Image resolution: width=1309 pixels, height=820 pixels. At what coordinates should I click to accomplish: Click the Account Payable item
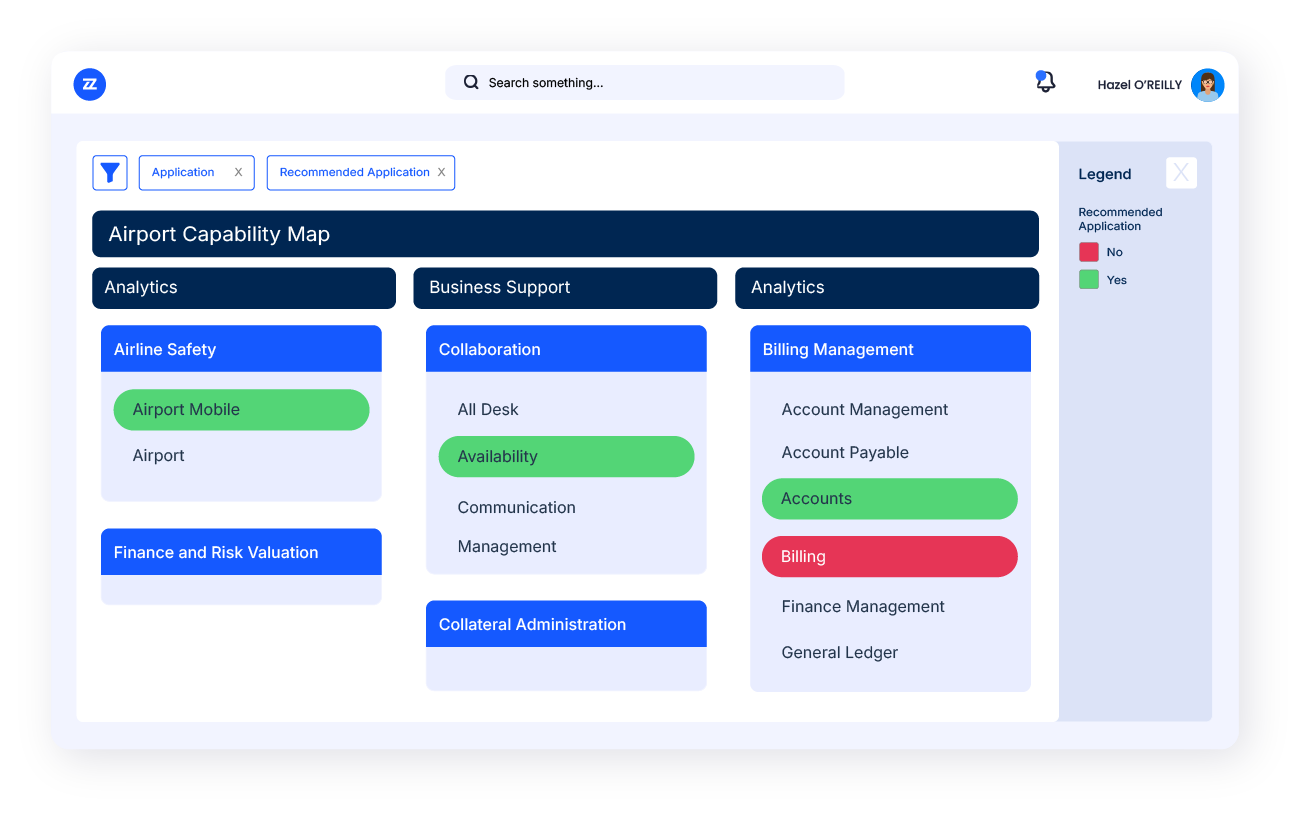844,453
